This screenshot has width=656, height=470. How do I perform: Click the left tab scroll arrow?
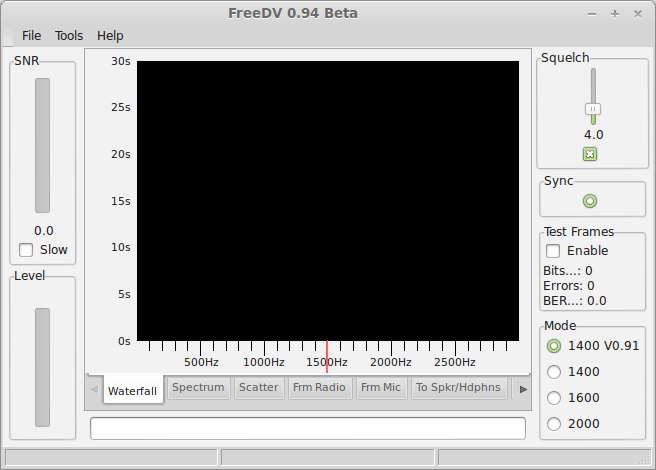(x=95, y=389)
